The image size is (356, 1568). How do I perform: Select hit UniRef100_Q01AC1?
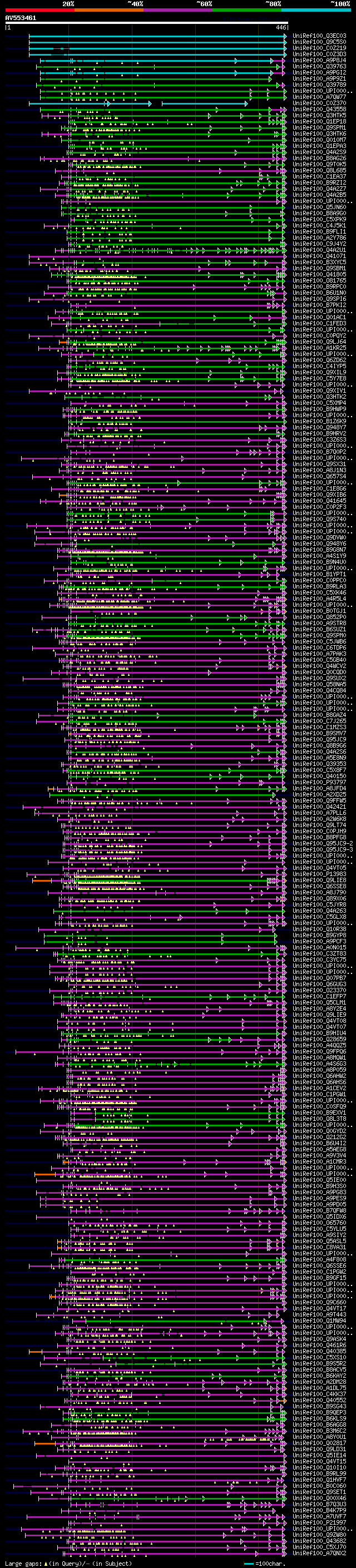click(319, 317)
